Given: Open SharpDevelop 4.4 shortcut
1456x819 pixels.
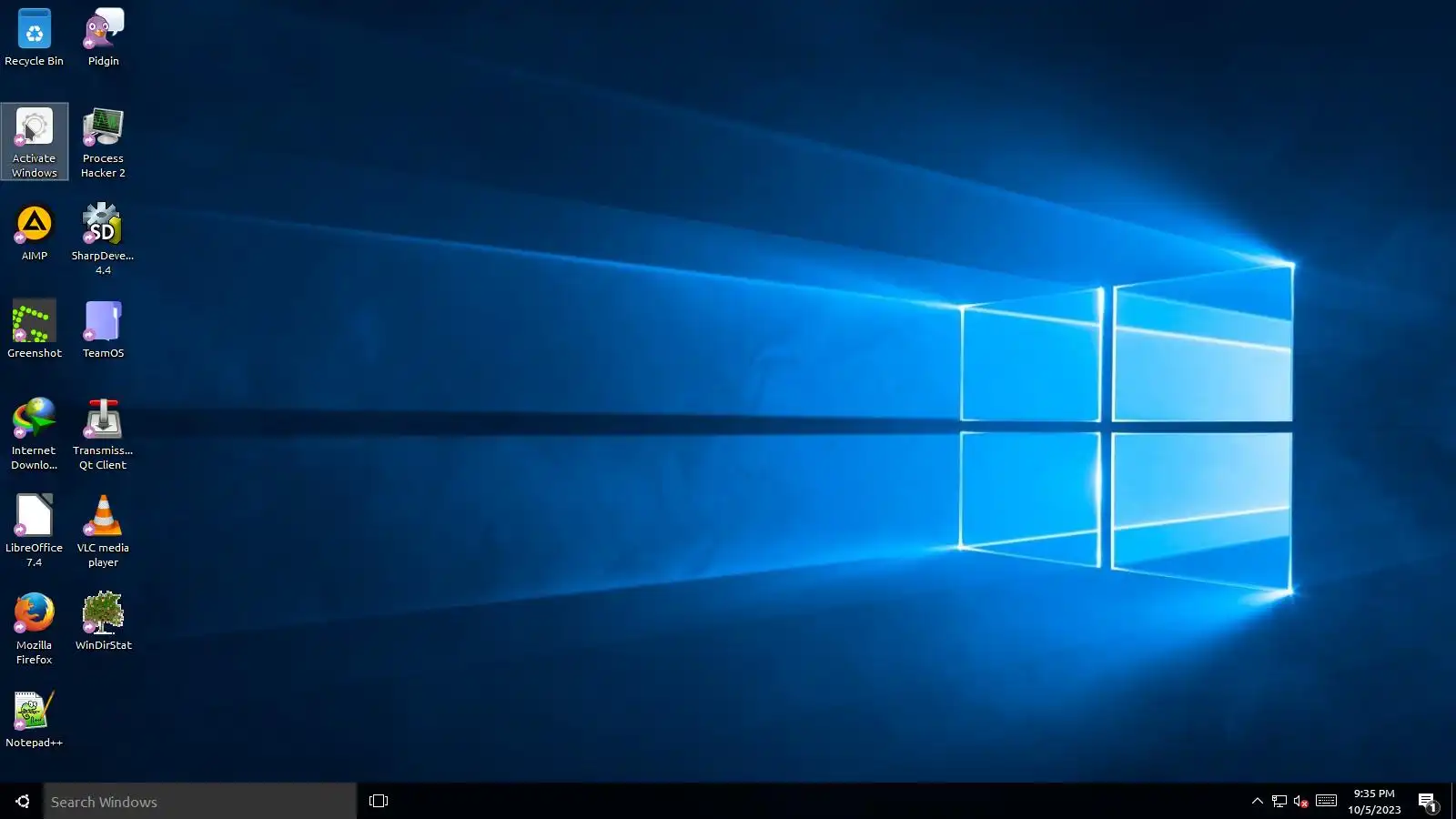Looking at the screenshot, I should tap(103, 239).
